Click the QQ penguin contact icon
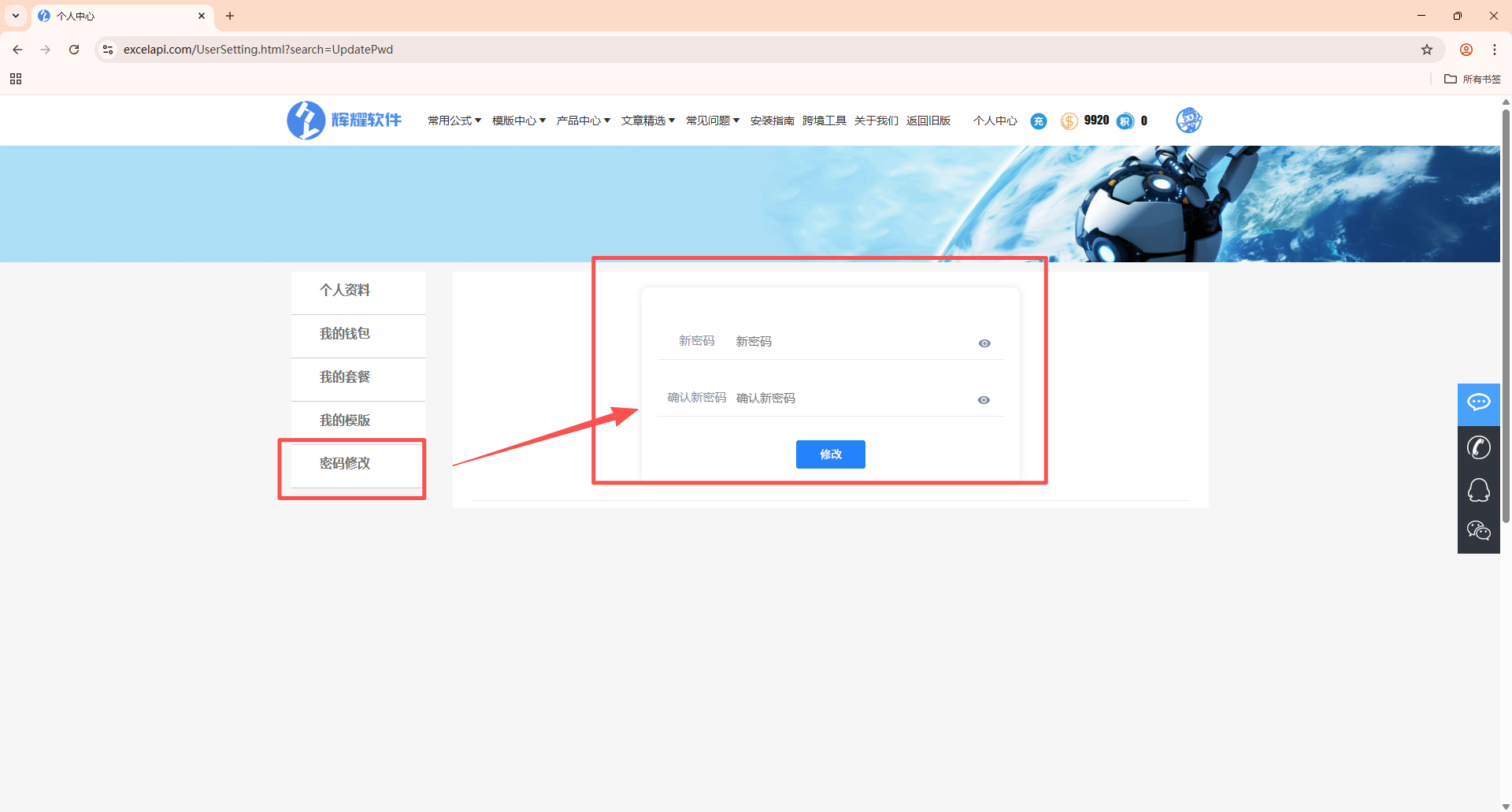Viewport: 1512px width, 812px height. 1478,490
